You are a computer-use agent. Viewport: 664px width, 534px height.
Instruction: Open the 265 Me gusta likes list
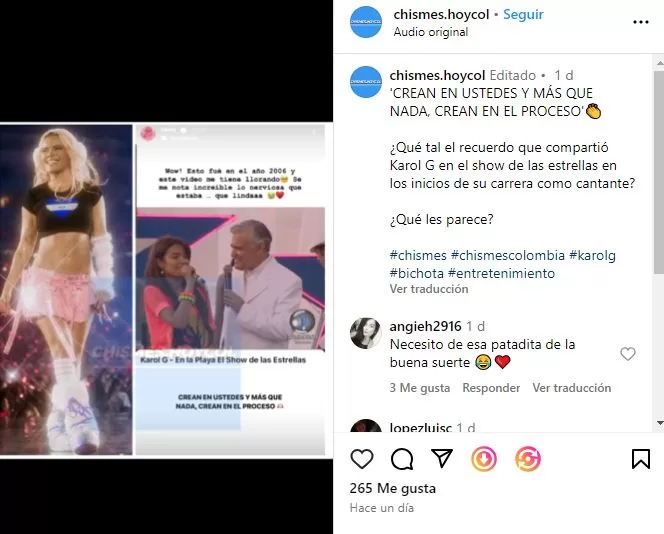[x=393, y=488]
